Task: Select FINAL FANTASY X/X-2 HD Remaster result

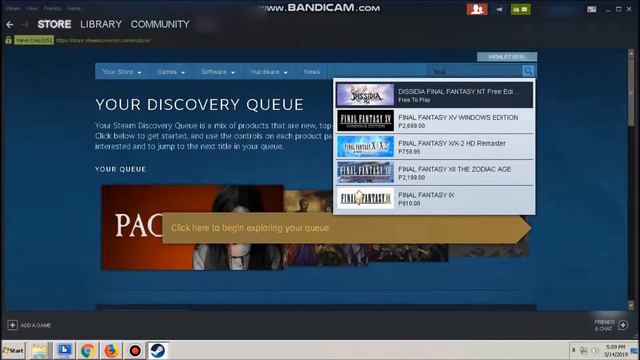Action: (x=434, y=147)
